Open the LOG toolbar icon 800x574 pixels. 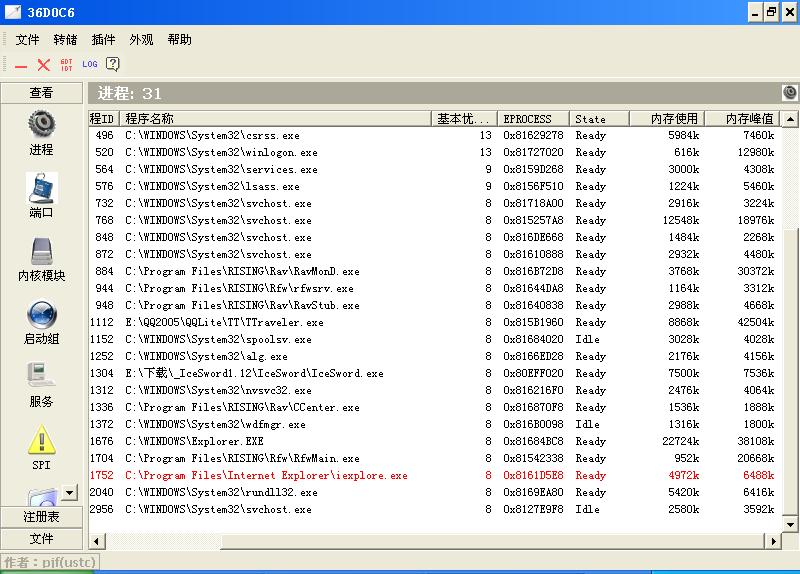[90, 64]
